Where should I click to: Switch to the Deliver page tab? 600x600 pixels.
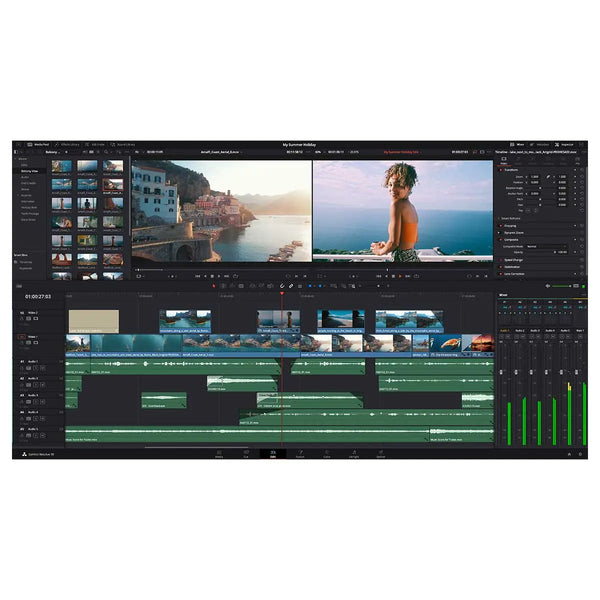(x=381, y=454)
